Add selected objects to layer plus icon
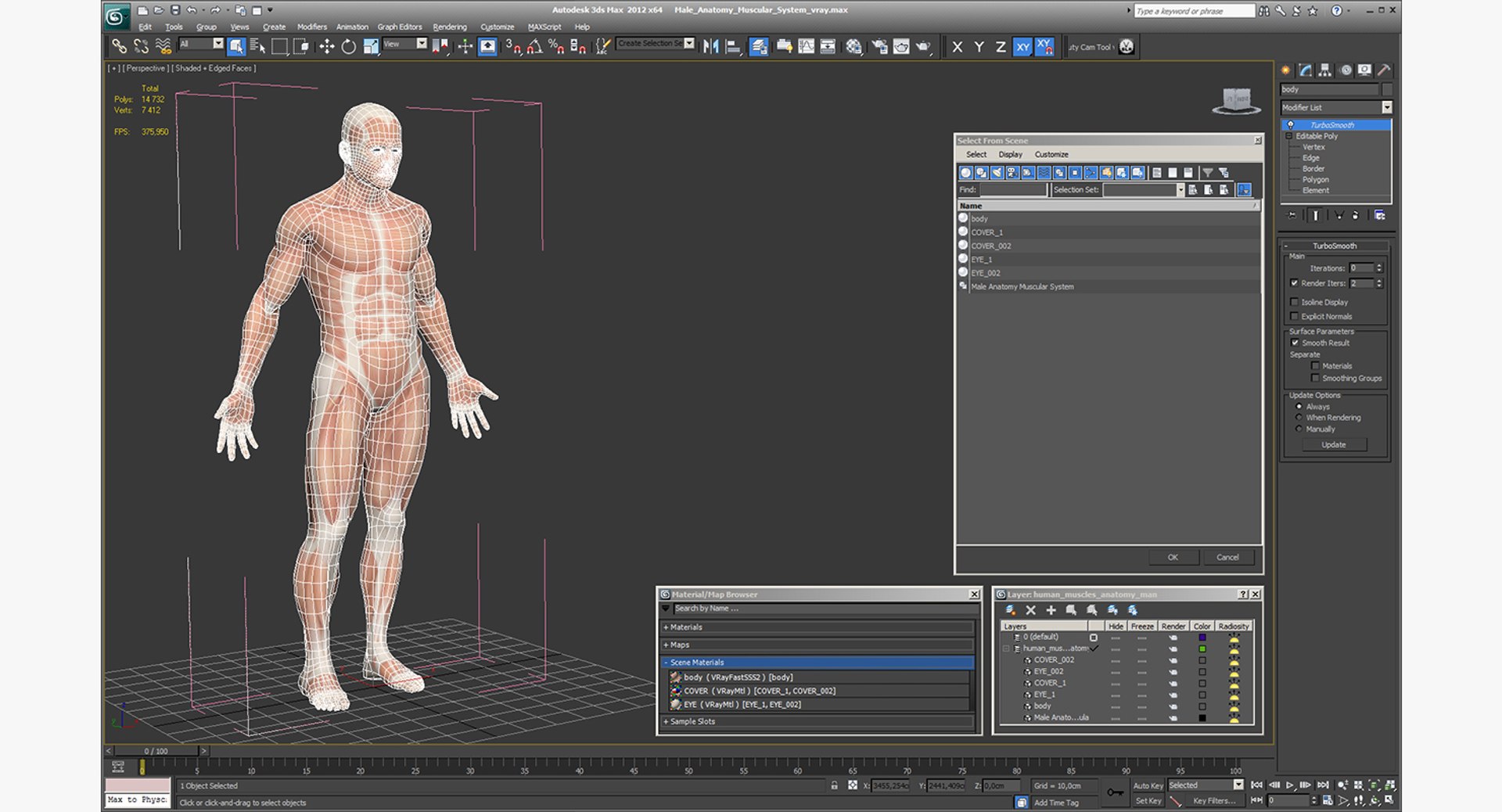This screenshot has height=812, width=1502. 1051,610
